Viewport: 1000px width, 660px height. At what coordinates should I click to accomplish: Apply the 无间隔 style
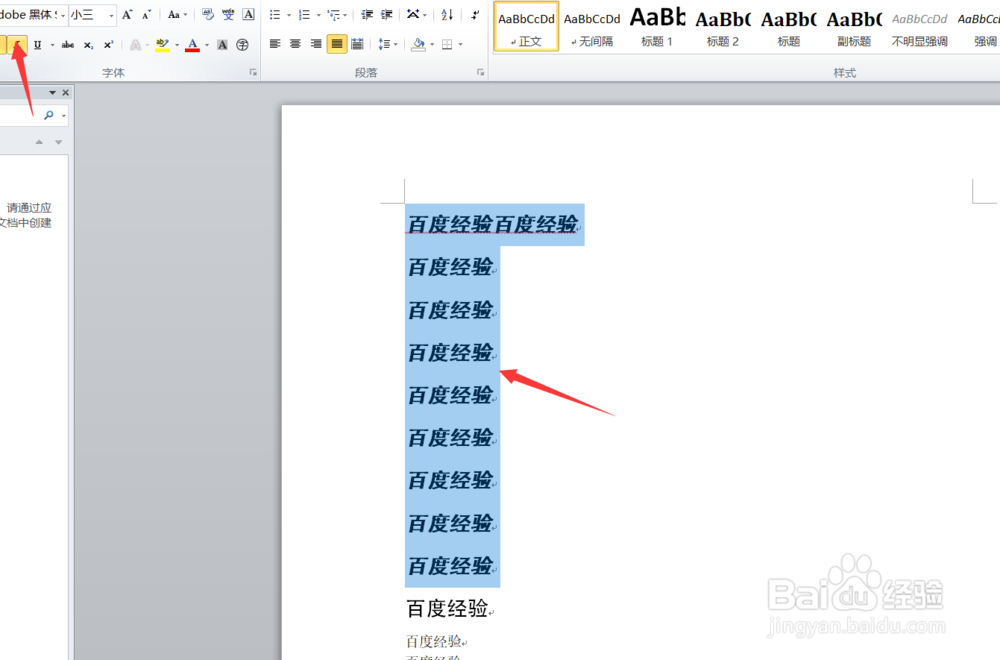coord(592,27)
